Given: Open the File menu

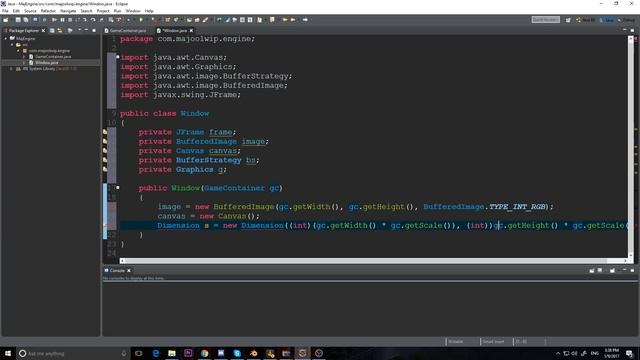Looking at the screenshot, I should [x=5, y=11].
